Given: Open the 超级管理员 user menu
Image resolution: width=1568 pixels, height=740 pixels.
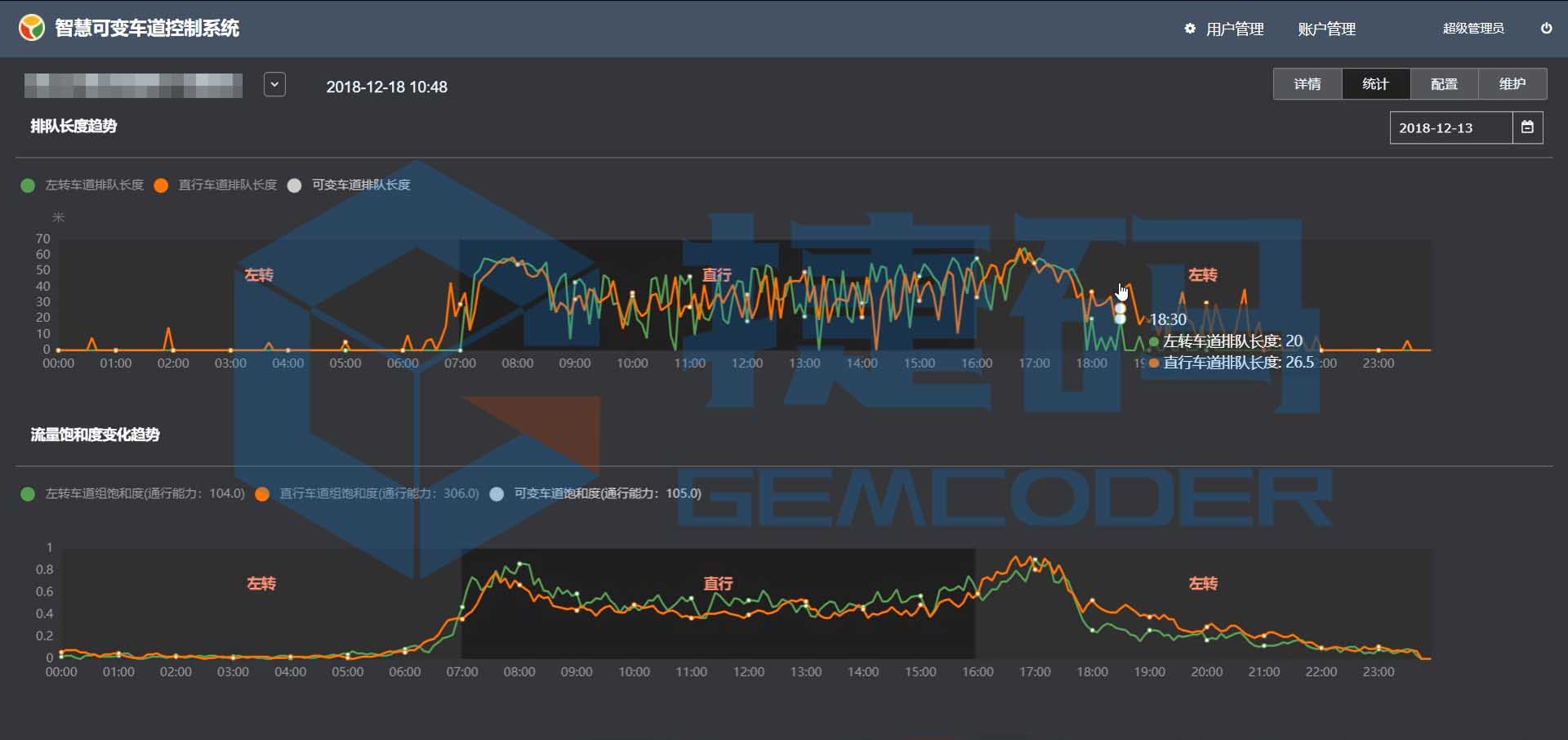Looking at the screenshot, I should (x=1472, y=29).
